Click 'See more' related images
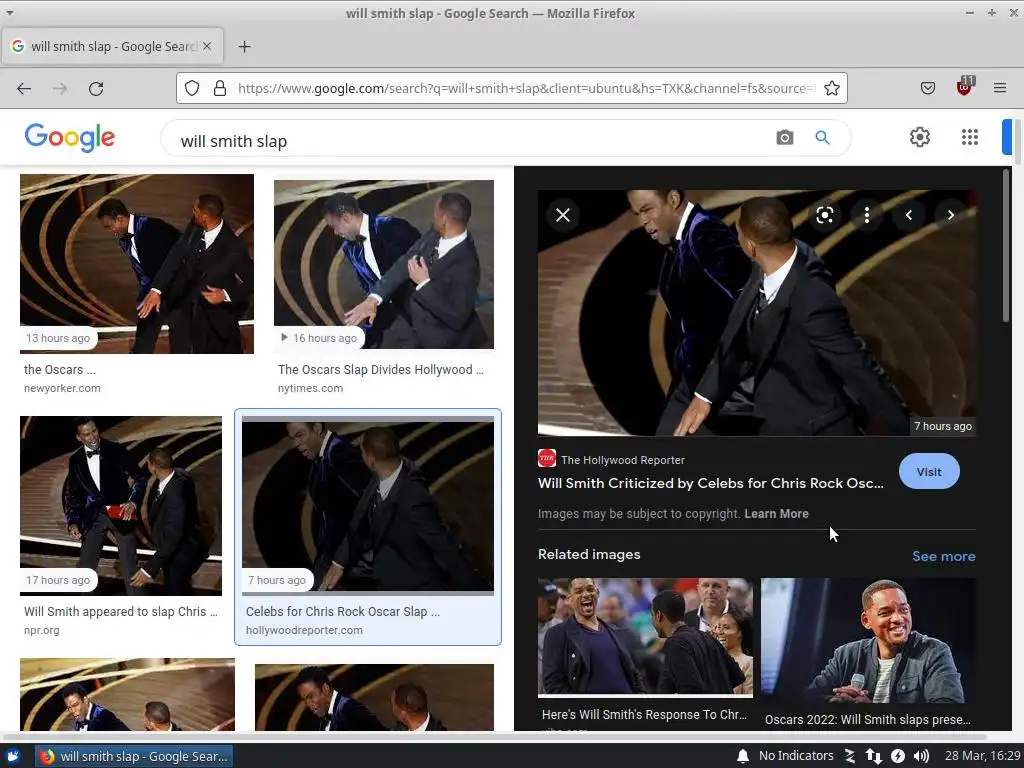 [x=944, y=556]
